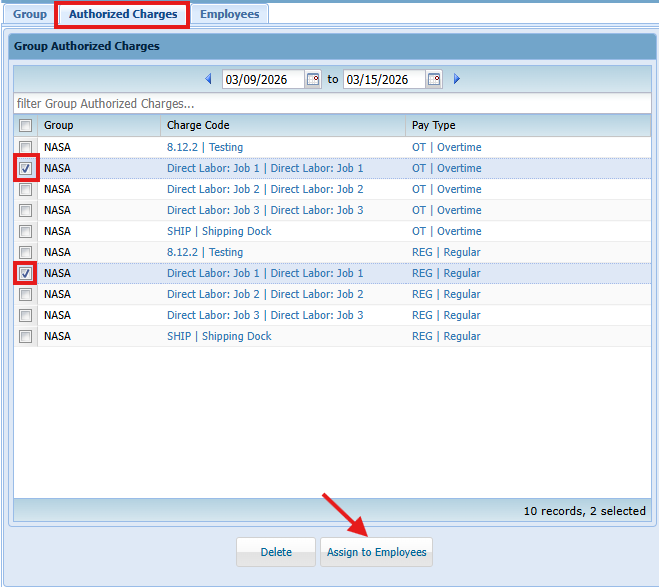
Task: Uncheck the OT Direct Labor: Job 1 row
Action: click(x=25, y=168)
